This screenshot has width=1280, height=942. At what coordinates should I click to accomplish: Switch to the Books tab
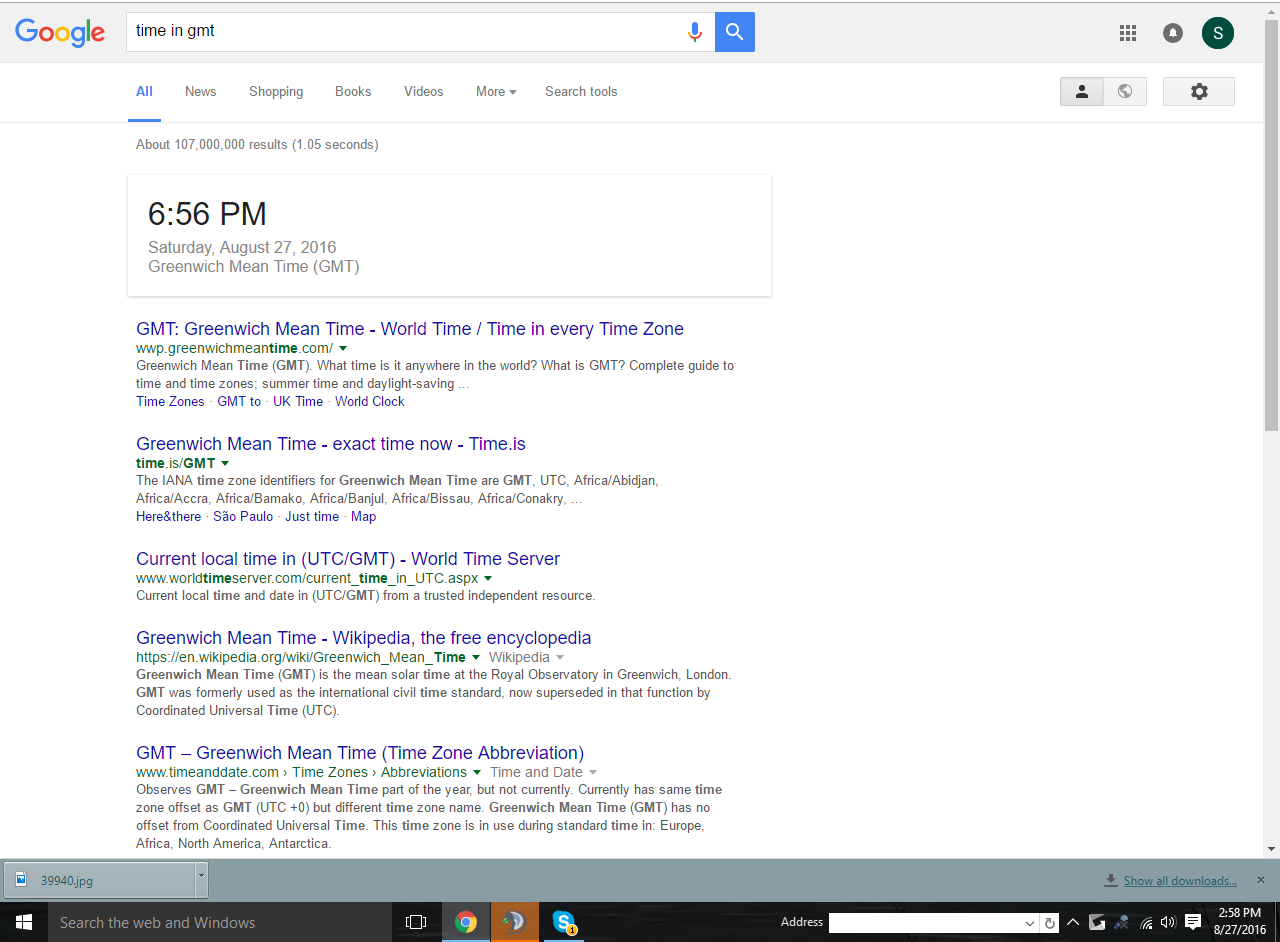pos(353,91)
